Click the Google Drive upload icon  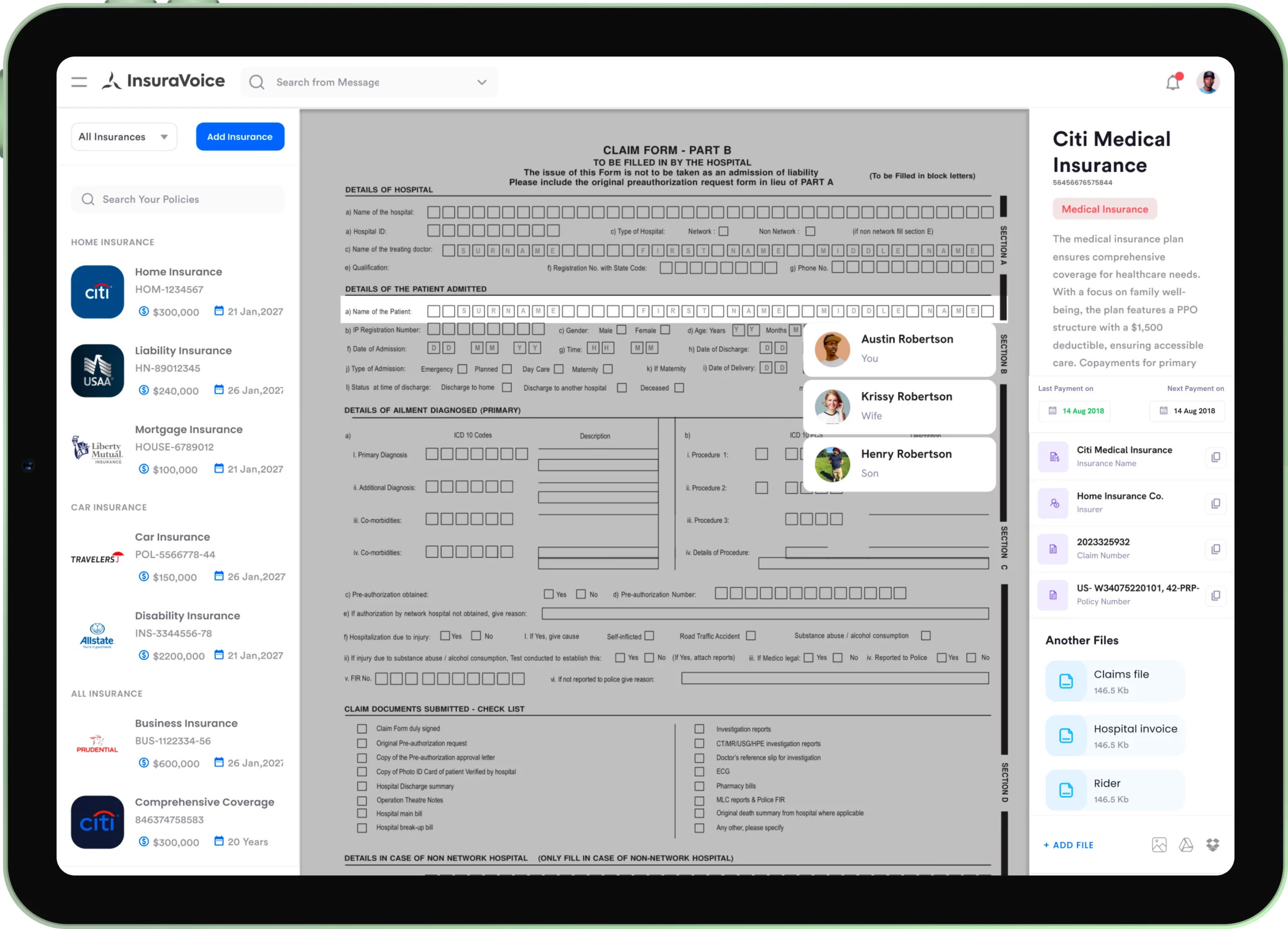pyautogui.click(x=1186, y=845)
